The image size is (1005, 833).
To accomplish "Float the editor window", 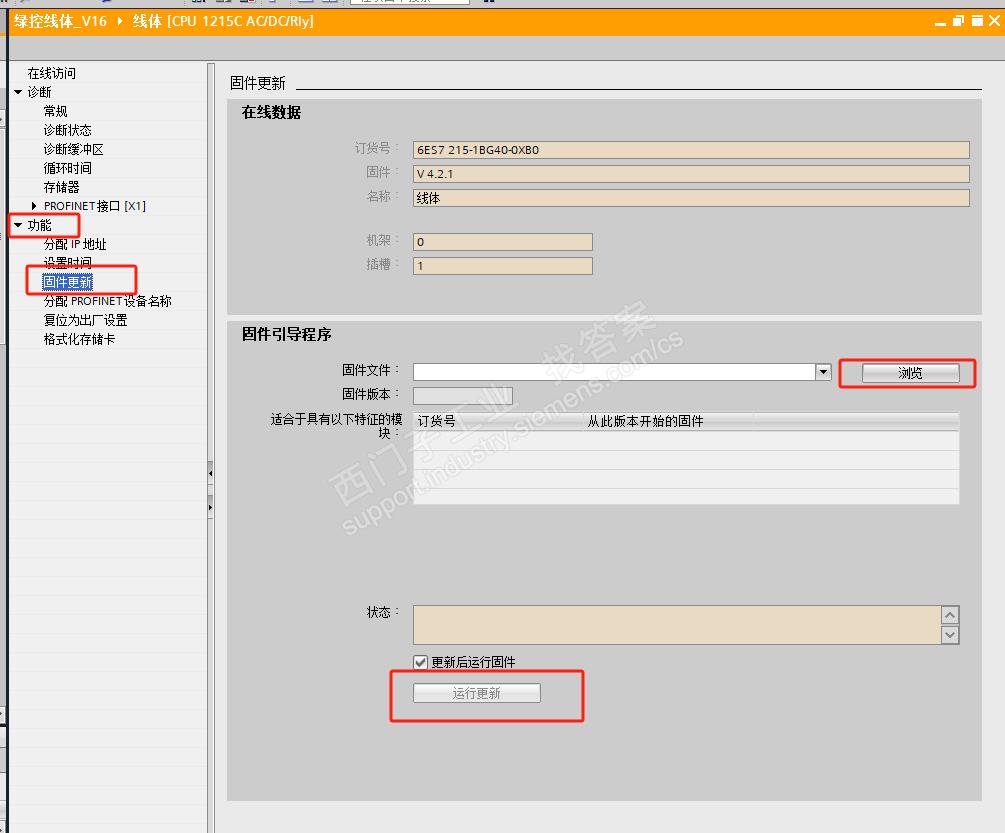I will [958, 21].
